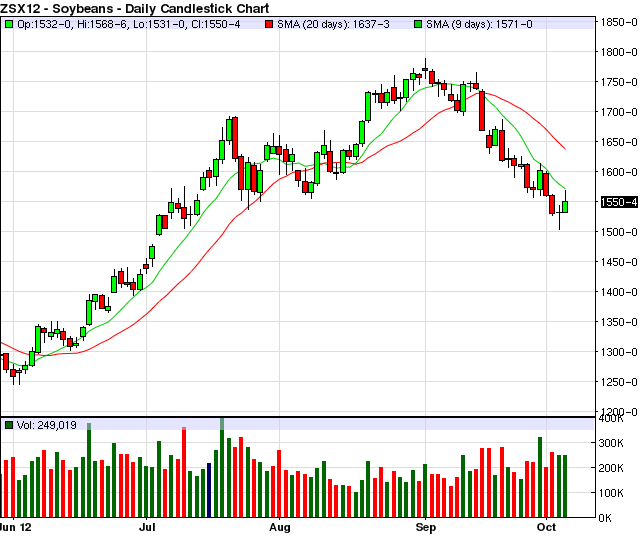Click the 1250-0 price axis label
Viewport: 640px width, 536px height.
click(x=619, y=382)
